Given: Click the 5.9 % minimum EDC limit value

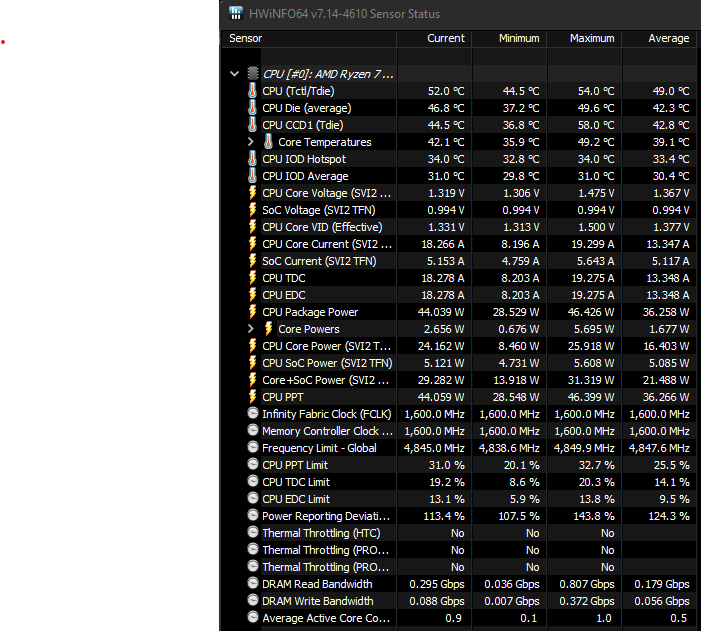Looking at the screenshot, I should [524, 499].
